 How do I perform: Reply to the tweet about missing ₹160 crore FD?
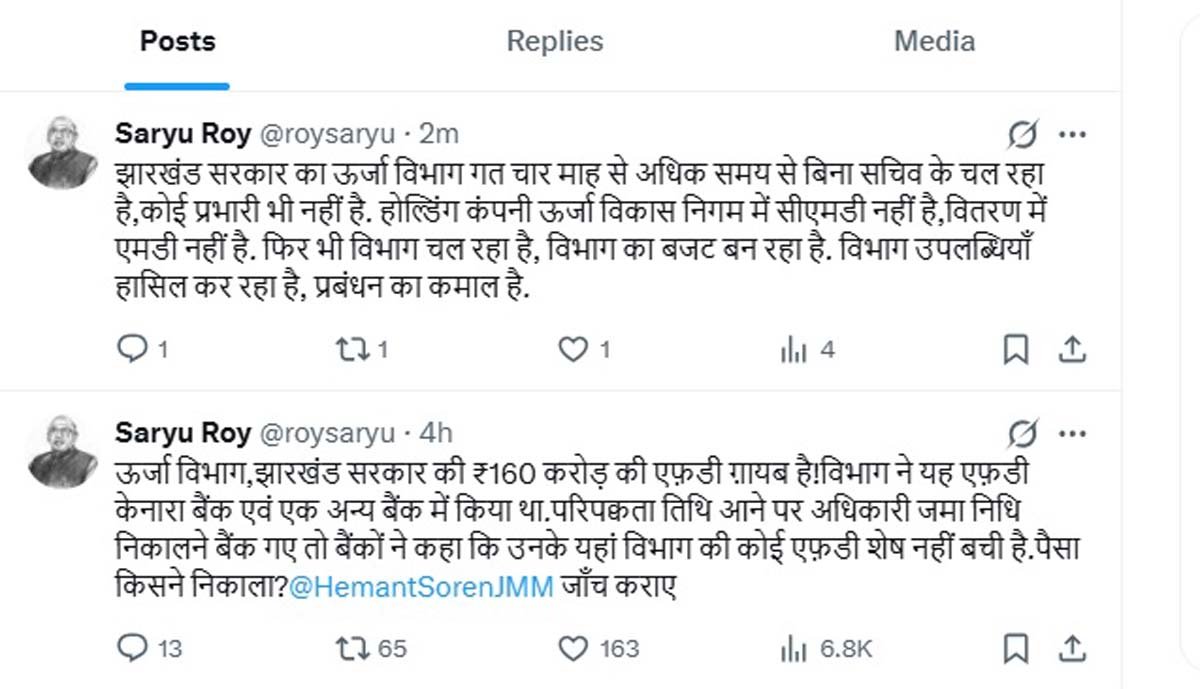click(x=133, y=648)
